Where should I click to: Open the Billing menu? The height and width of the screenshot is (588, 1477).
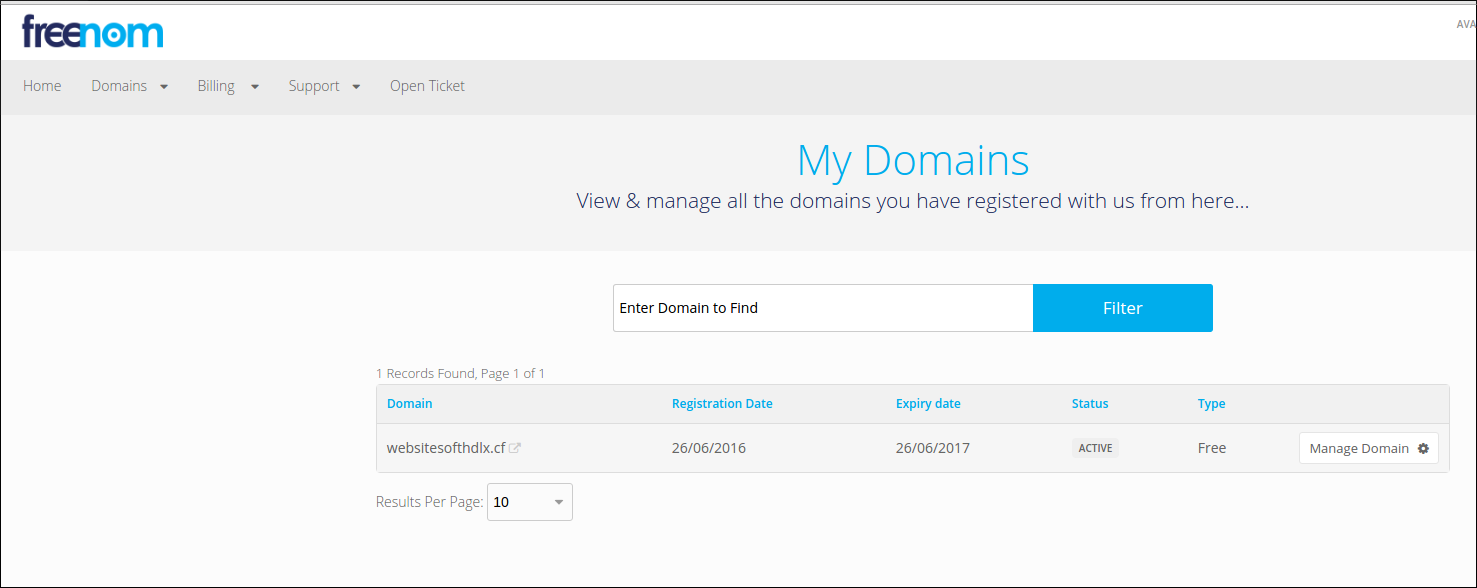coord(216,86)
